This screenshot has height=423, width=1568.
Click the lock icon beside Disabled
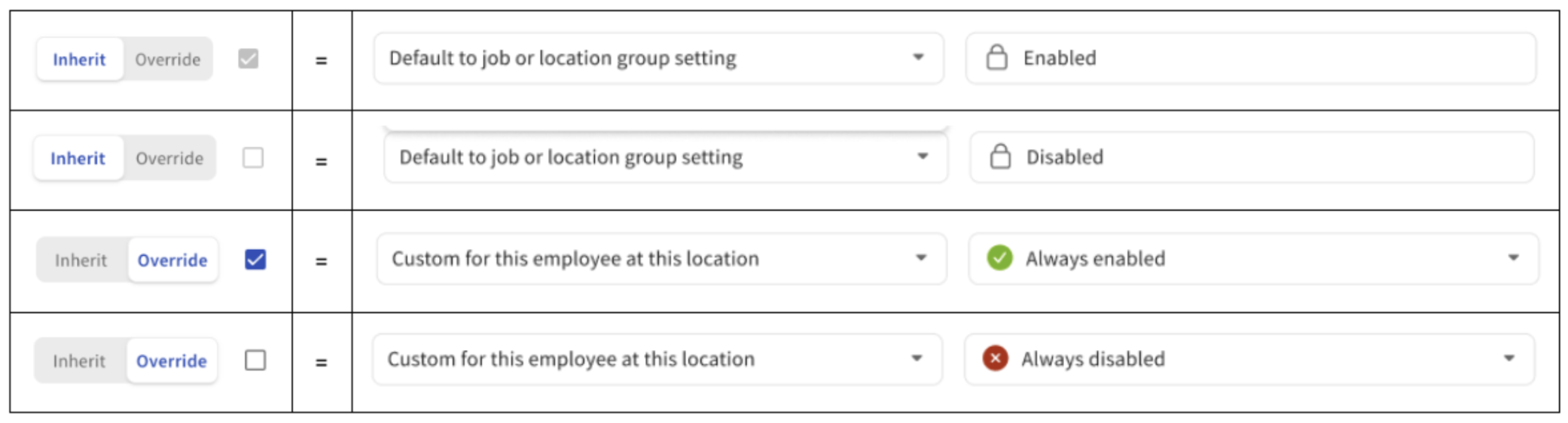click(1000, 157)
